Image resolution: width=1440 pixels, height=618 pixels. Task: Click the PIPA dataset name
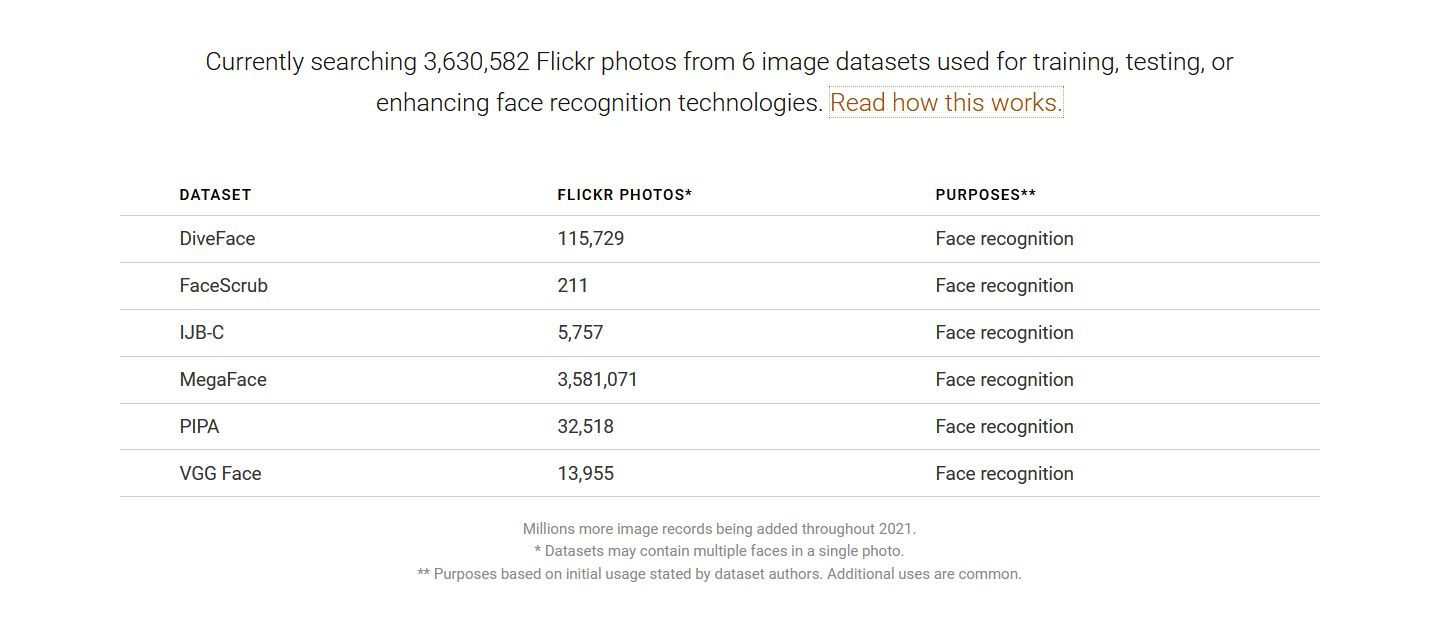[199, 427]
